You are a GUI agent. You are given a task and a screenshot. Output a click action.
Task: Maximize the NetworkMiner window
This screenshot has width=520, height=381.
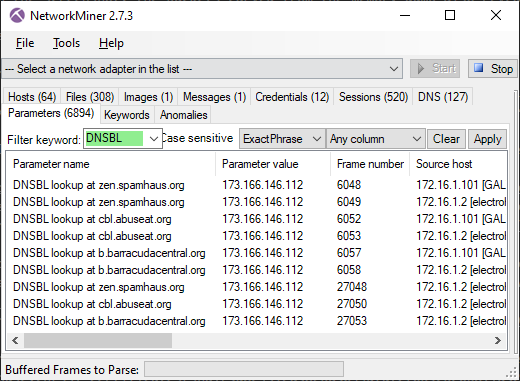click(x=450, y=15)
